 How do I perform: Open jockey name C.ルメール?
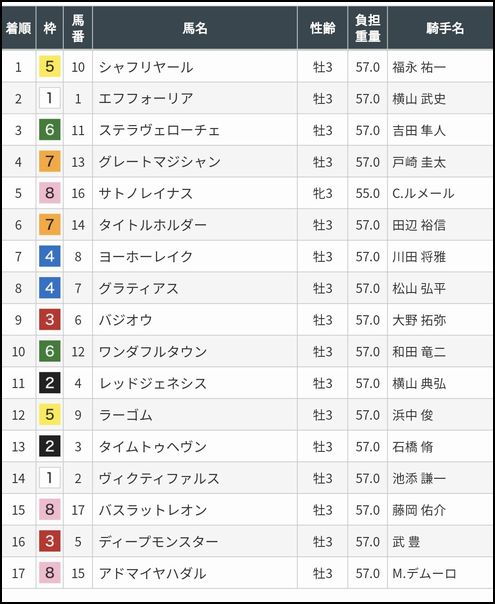(423, 193)
